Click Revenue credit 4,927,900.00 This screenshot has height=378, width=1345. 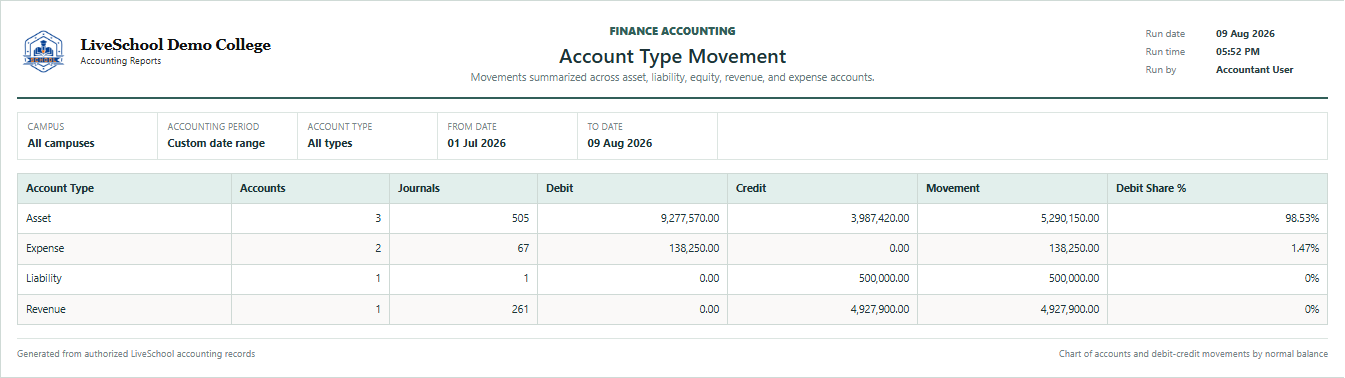tap(880, 310)
